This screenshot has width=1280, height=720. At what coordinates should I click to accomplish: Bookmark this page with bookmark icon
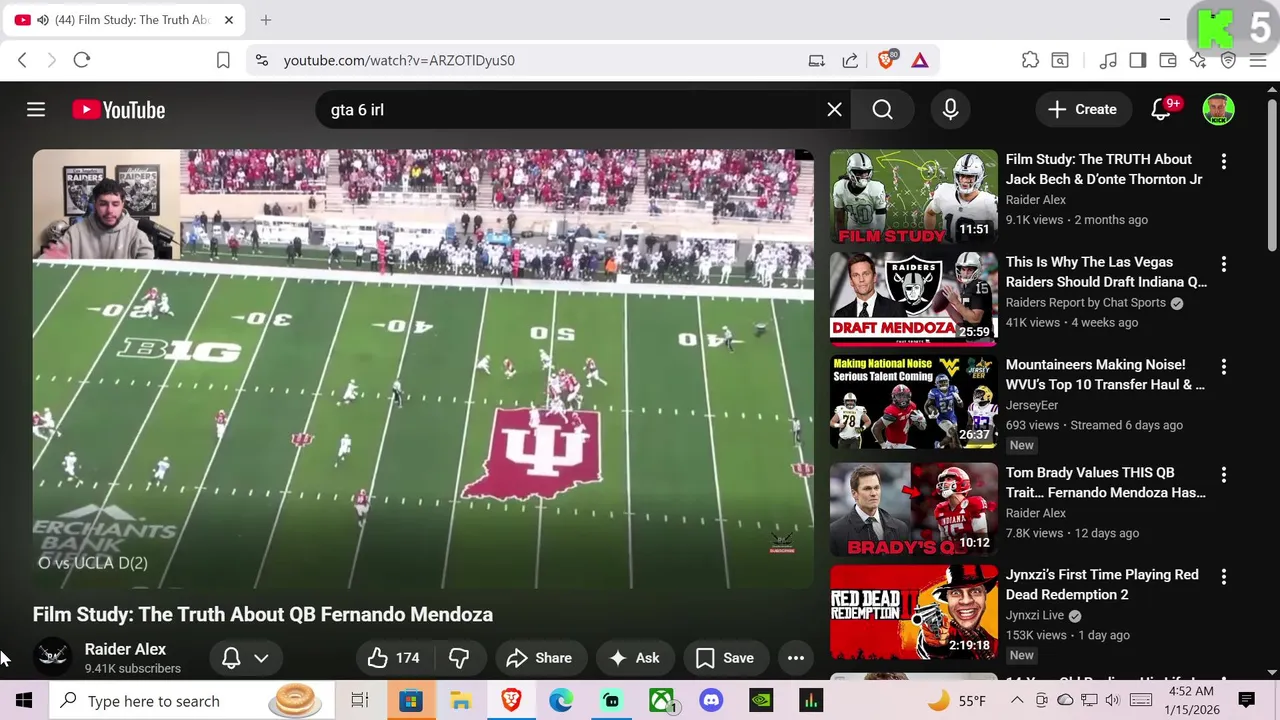point(223,60)
